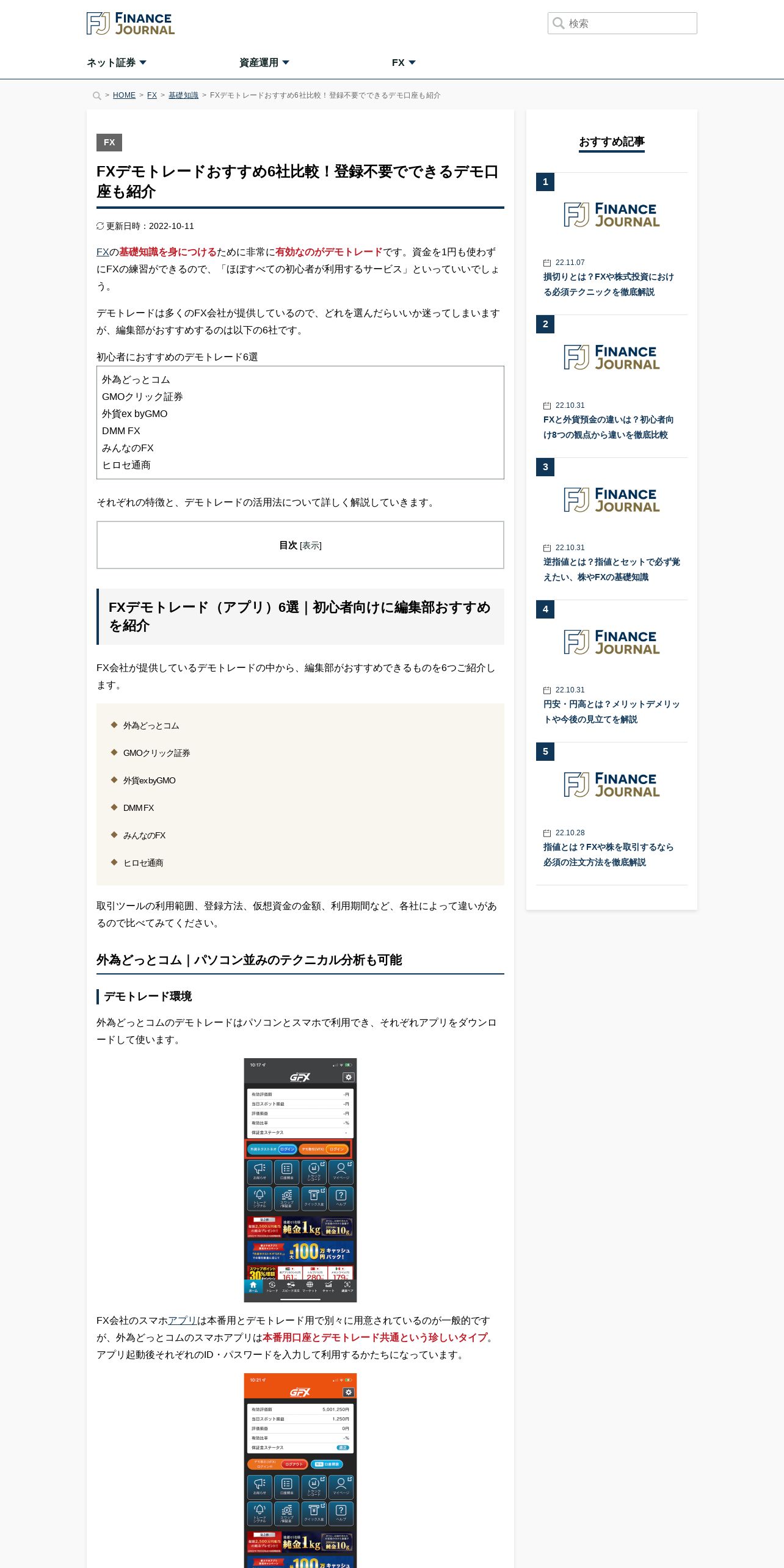Jump to GMOクリック証券 in bullet list

coord(156,753)
